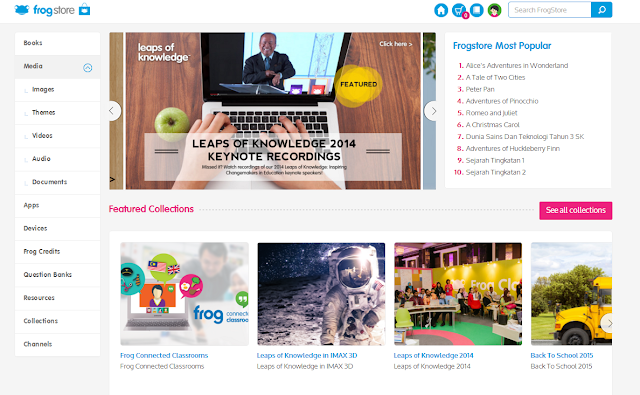Open the Devices category

pos(58,229)
